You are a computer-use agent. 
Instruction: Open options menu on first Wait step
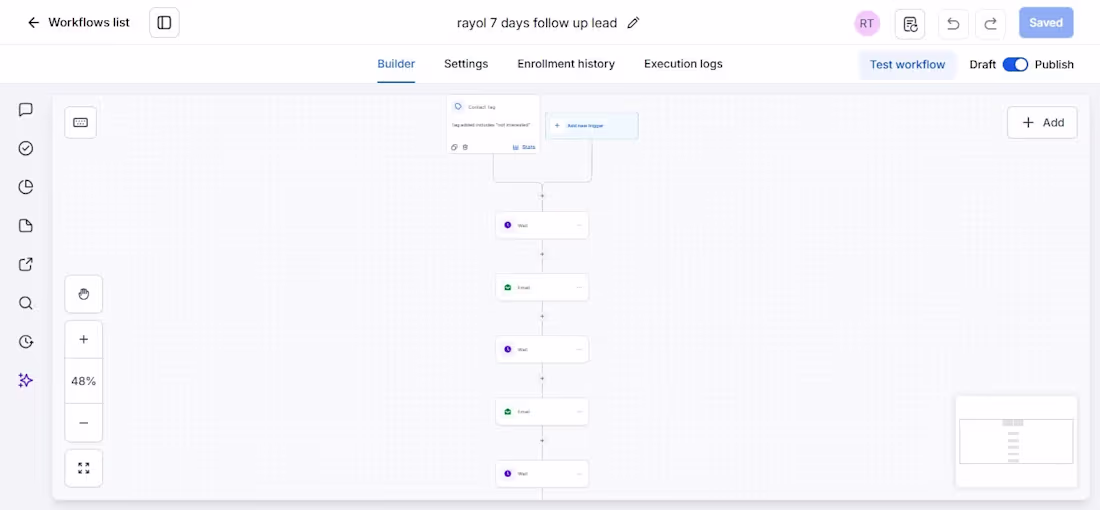(x=579, y=225)
